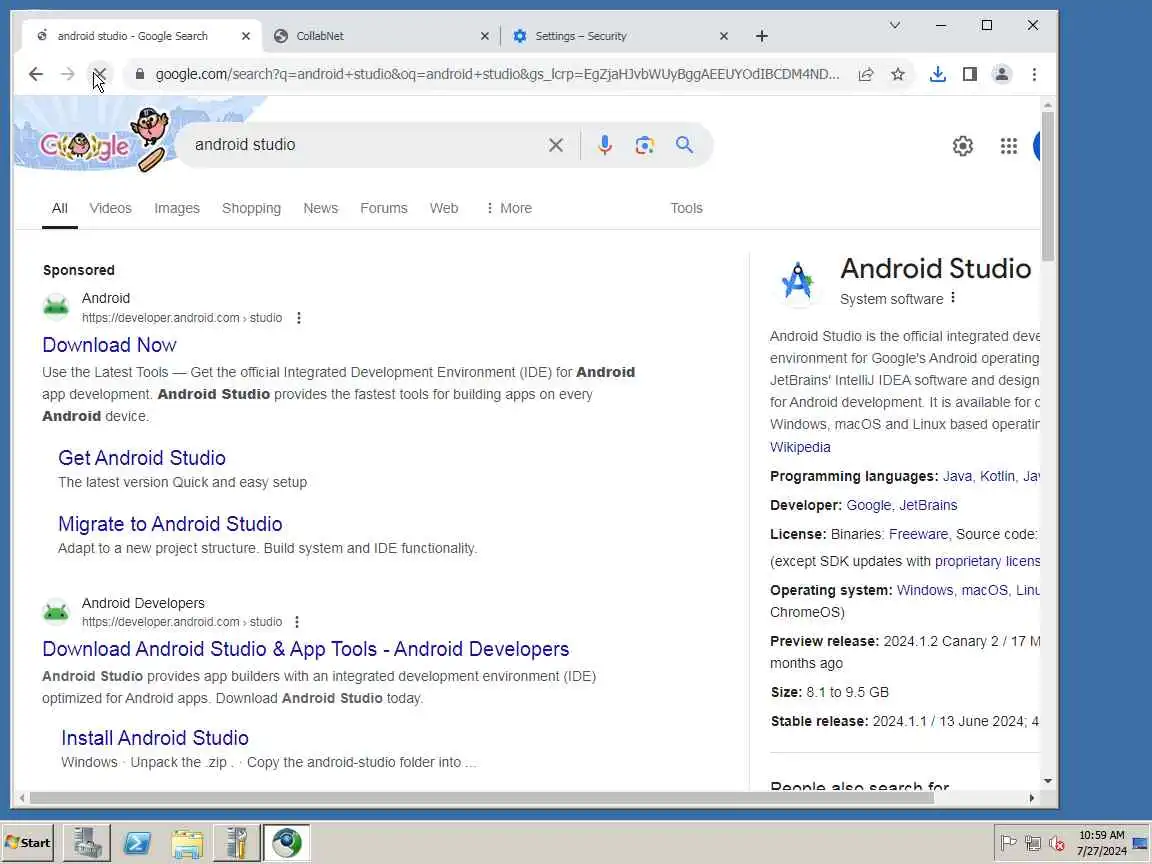Close the CollabNet tab

tap(484, 36)
